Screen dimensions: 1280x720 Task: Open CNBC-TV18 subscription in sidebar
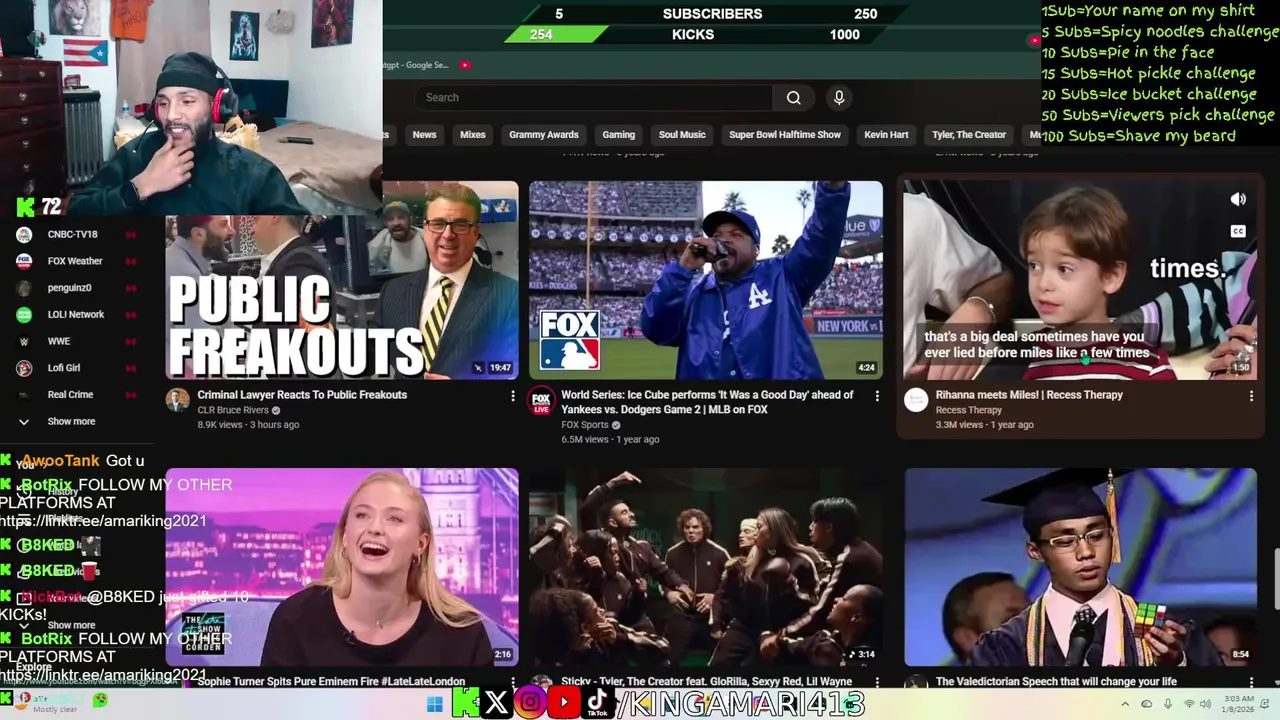pos(72,234)
